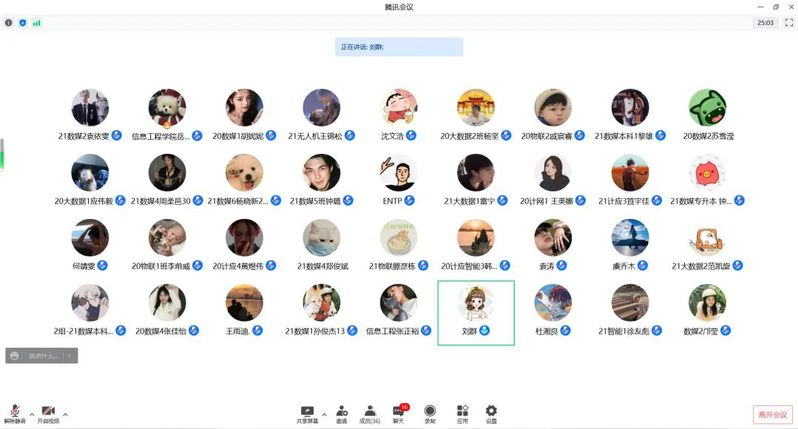Image resolution: width=798 pixels, height=429 pixels.
Task: Click the network signal strength icon
Action: (x=37, y=22)
